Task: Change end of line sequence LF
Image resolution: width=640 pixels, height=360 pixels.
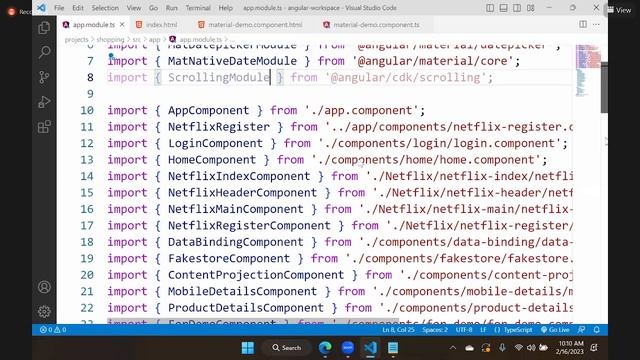Action: 483,329
